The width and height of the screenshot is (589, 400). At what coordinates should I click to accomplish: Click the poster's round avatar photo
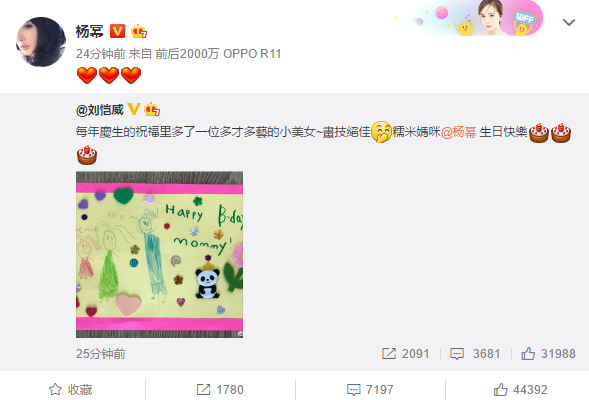(x=41, y=42)
